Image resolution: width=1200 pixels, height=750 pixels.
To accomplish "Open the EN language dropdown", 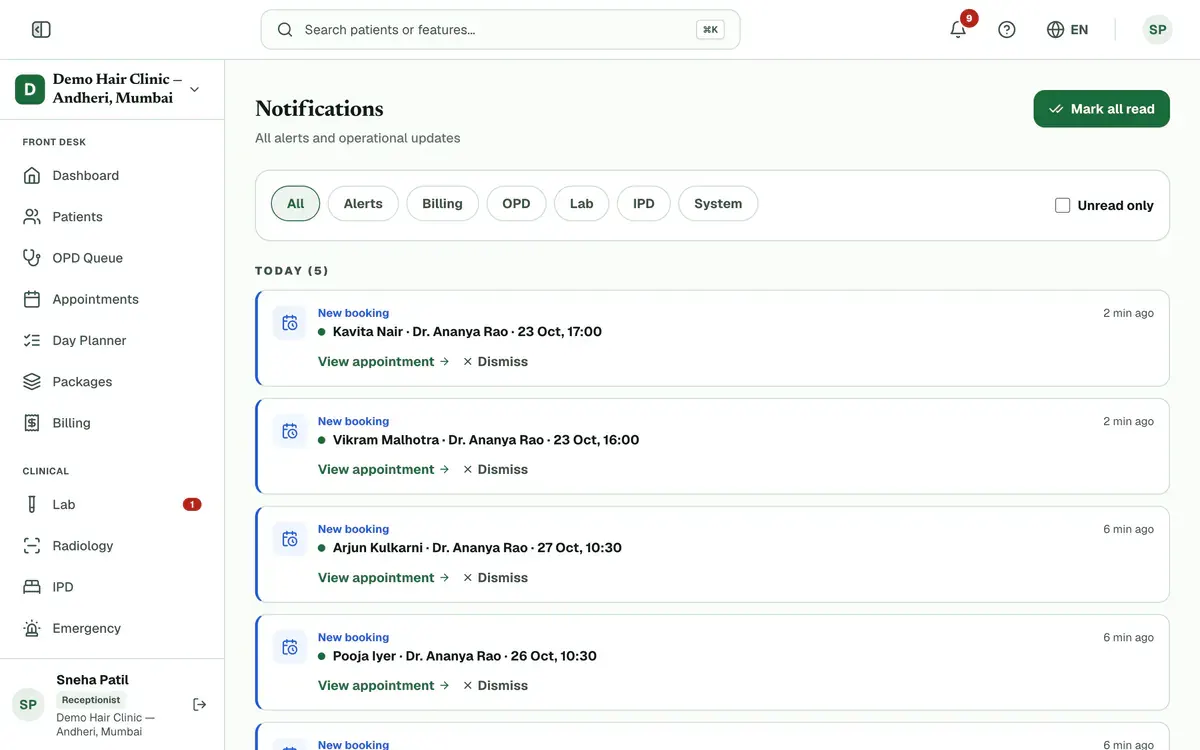I will pyautogui.click(x=1067, y=30).
